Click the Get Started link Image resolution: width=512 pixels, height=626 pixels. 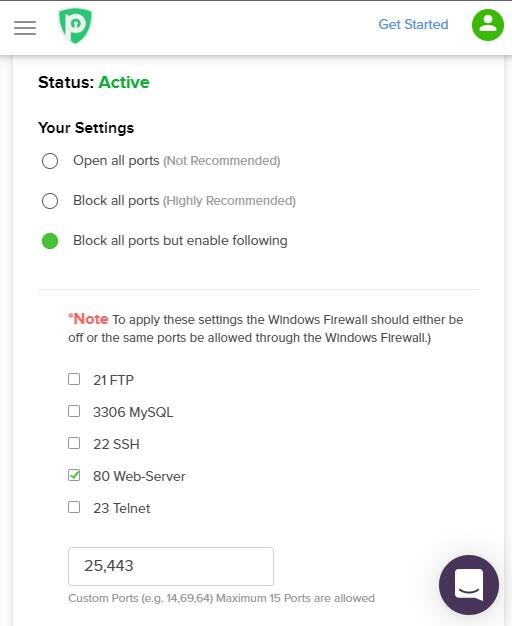[x=413, y=24]
